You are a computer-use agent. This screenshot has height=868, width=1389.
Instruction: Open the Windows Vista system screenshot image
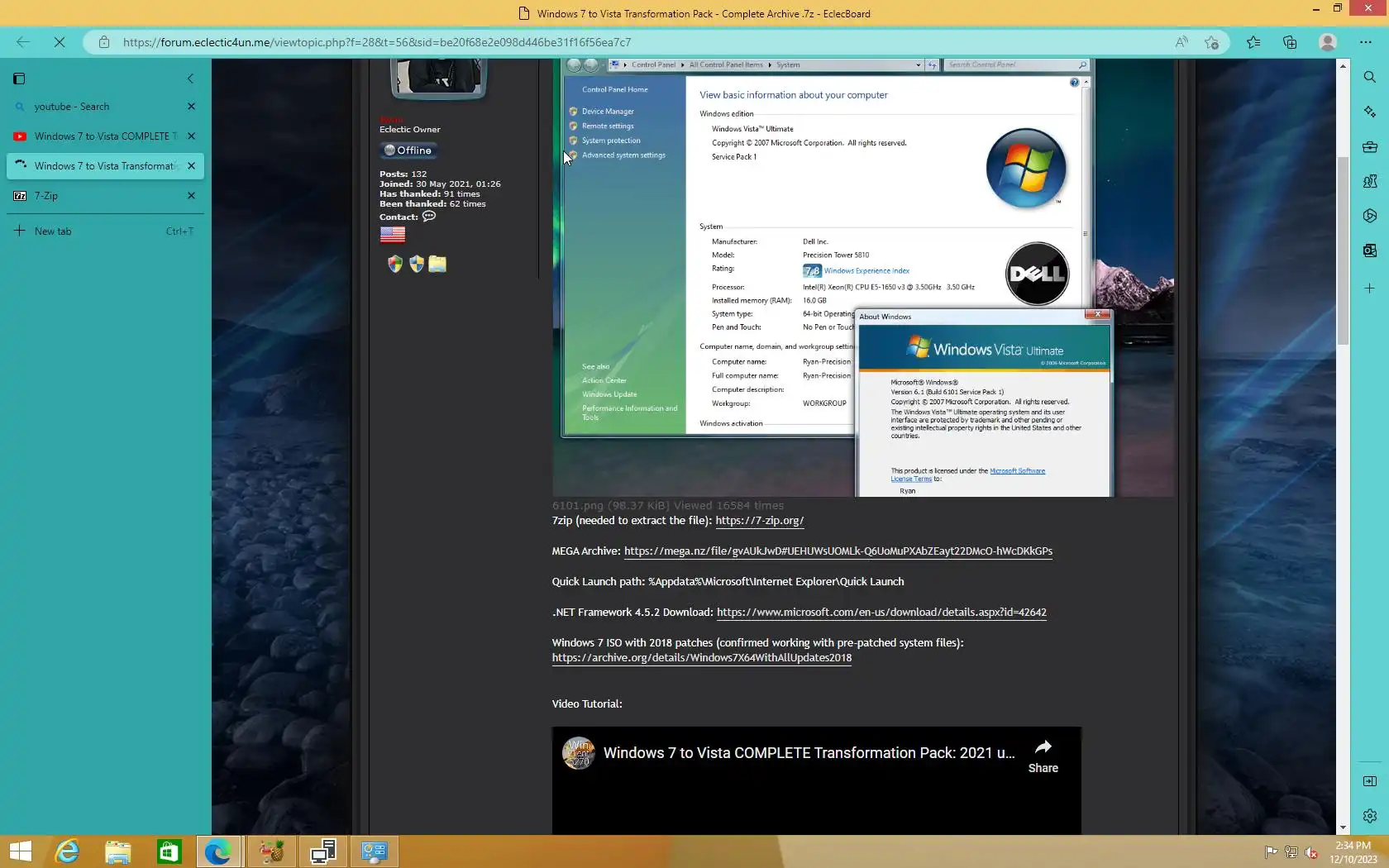pos(863,278)
